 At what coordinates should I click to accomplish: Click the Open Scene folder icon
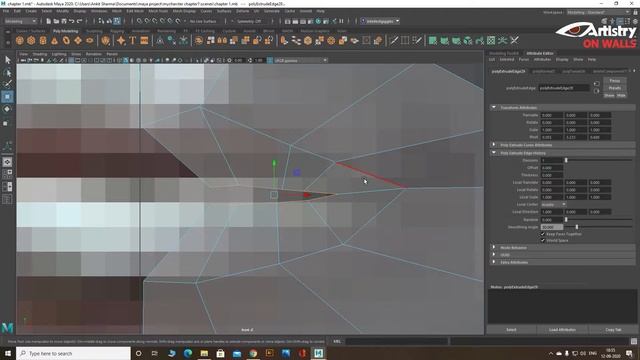pos(56,21)
